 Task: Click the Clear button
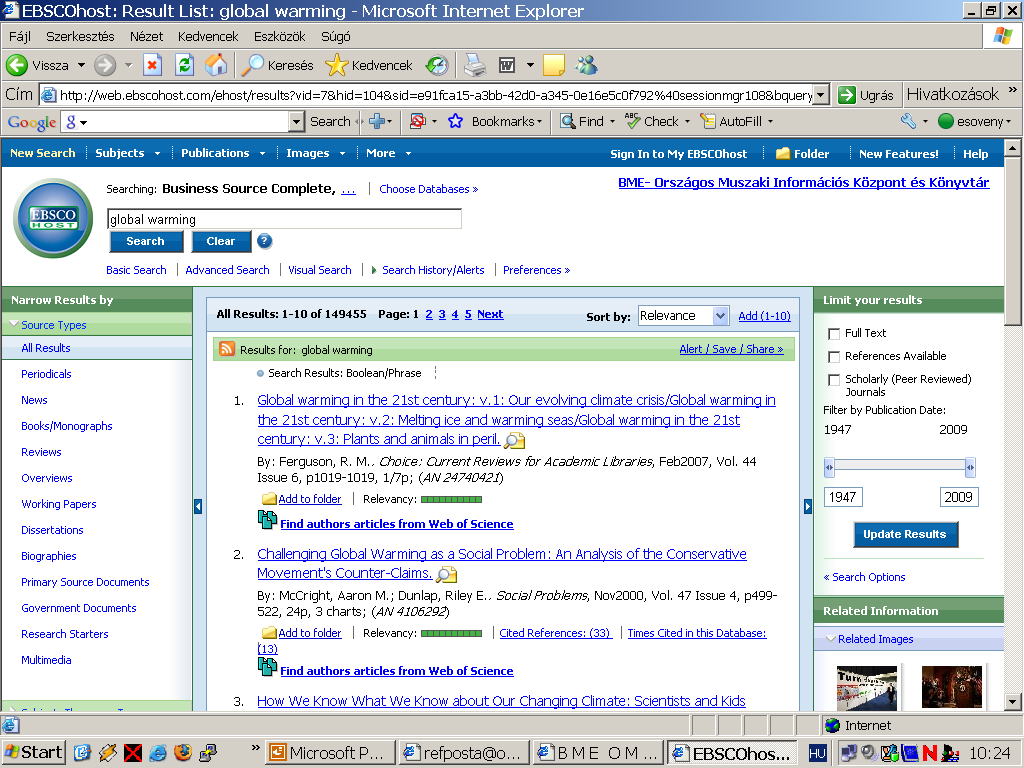[221, 241]
